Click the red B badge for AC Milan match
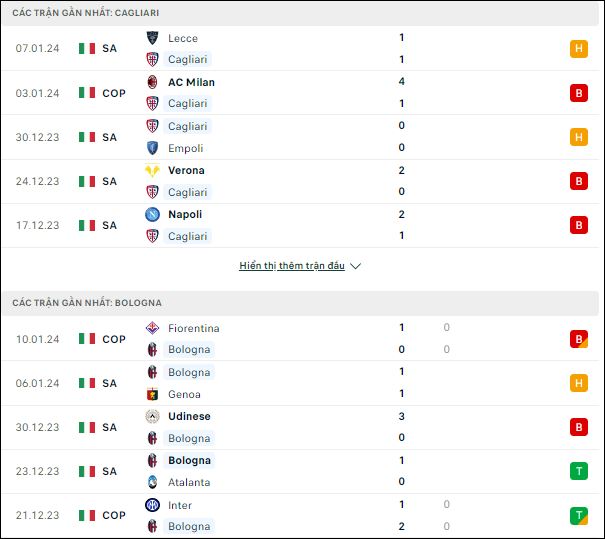605x539 pixels. point(579,93)
